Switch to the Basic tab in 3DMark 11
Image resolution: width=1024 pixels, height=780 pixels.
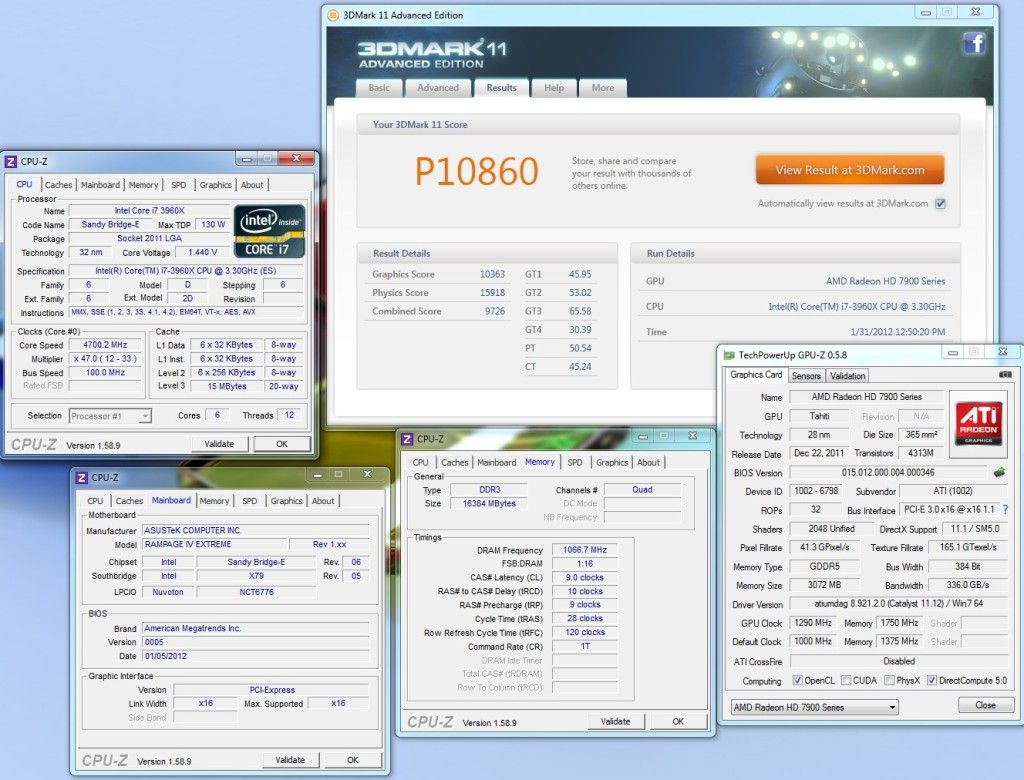379,88
